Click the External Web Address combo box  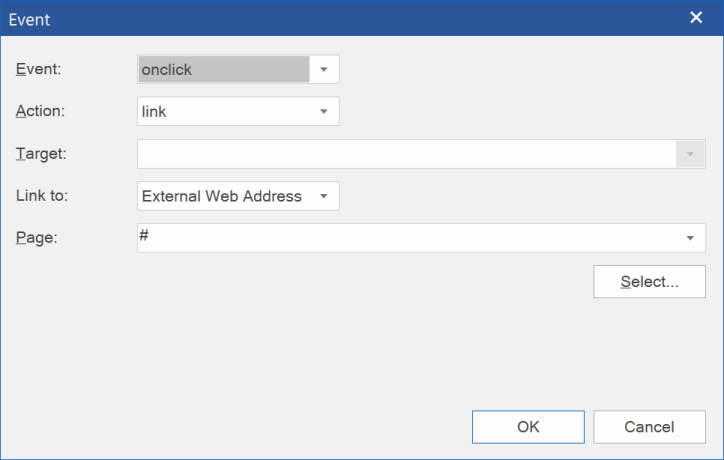238,196
